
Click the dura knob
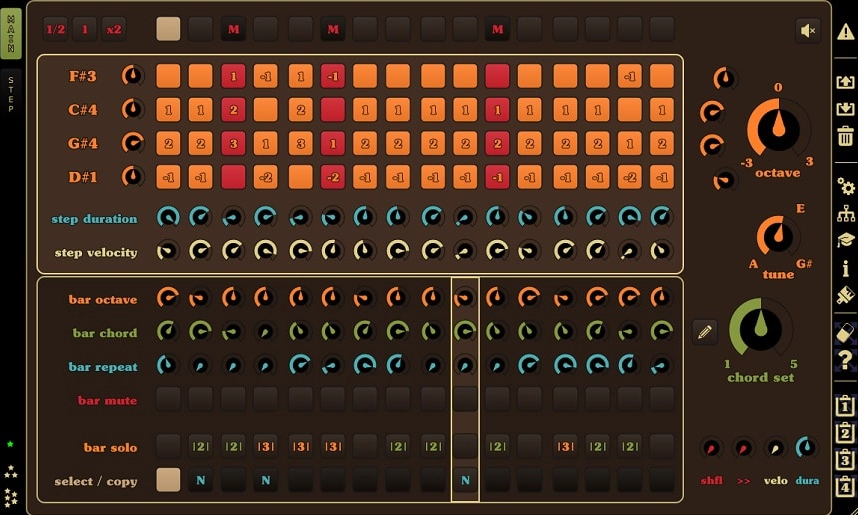(x=807, y=448)
